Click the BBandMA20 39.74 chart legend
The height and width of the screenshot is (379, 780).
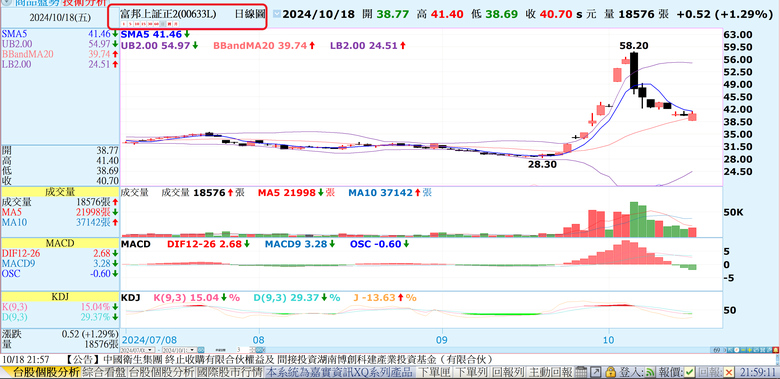point(265,46)
